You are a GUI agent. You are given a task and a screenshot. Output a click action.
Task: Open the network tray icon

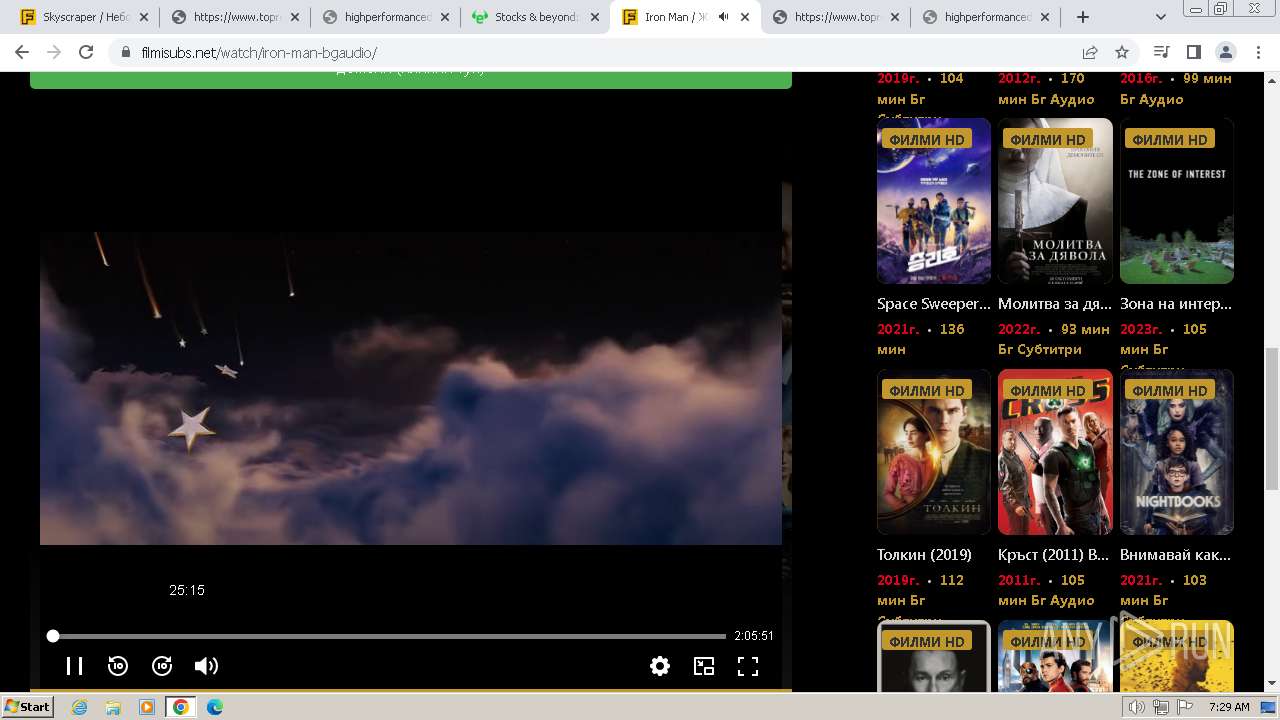1161,707
